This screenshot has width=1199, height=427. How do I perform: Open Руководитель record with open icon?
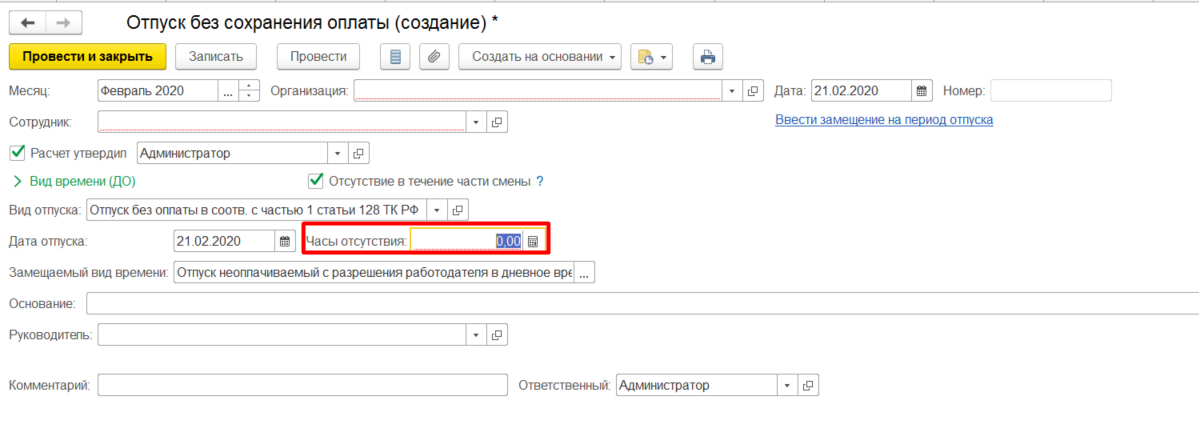[x=497, y=334]
